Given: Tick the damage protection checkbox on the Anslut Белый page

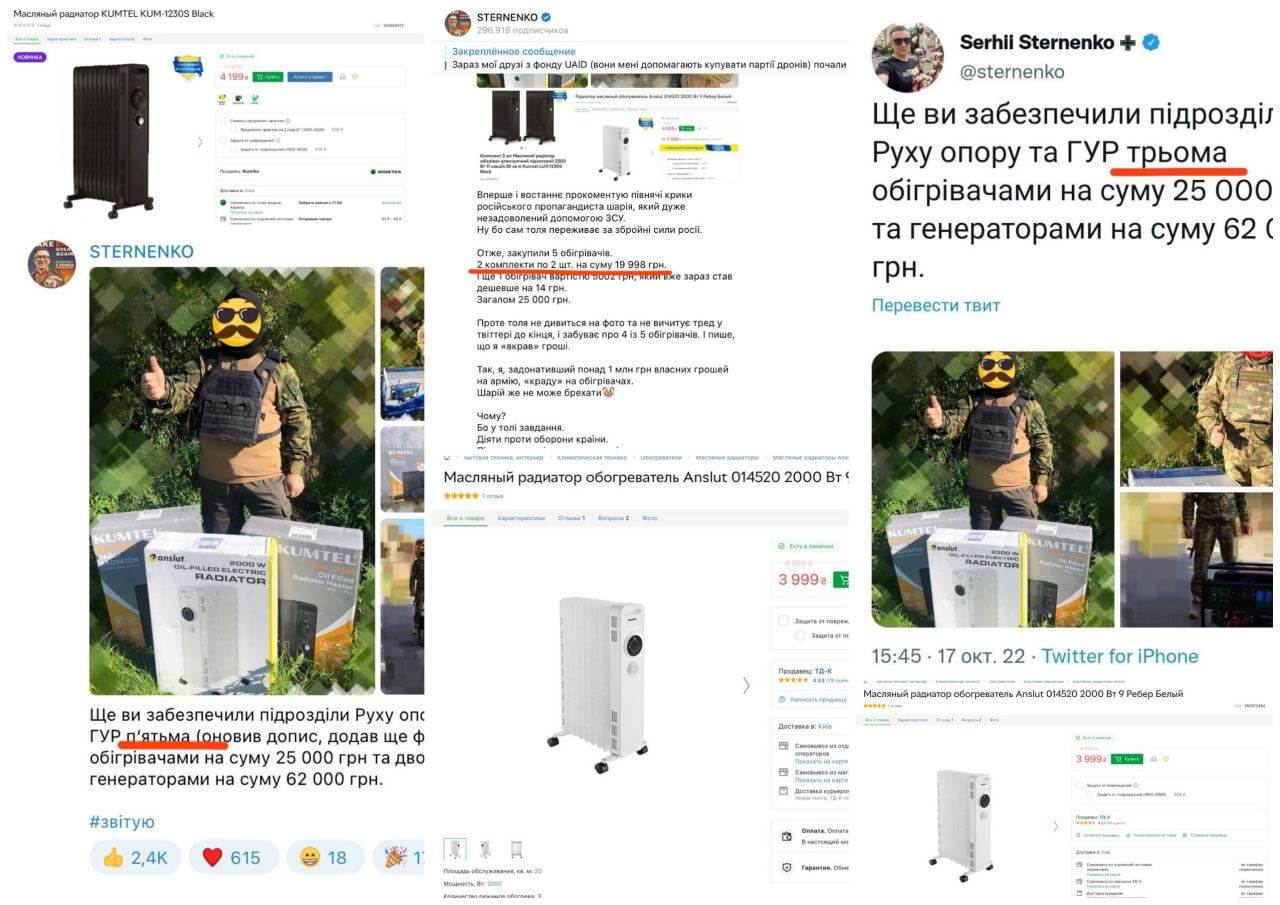Looking at the screenshot, I should point(1079,785).
